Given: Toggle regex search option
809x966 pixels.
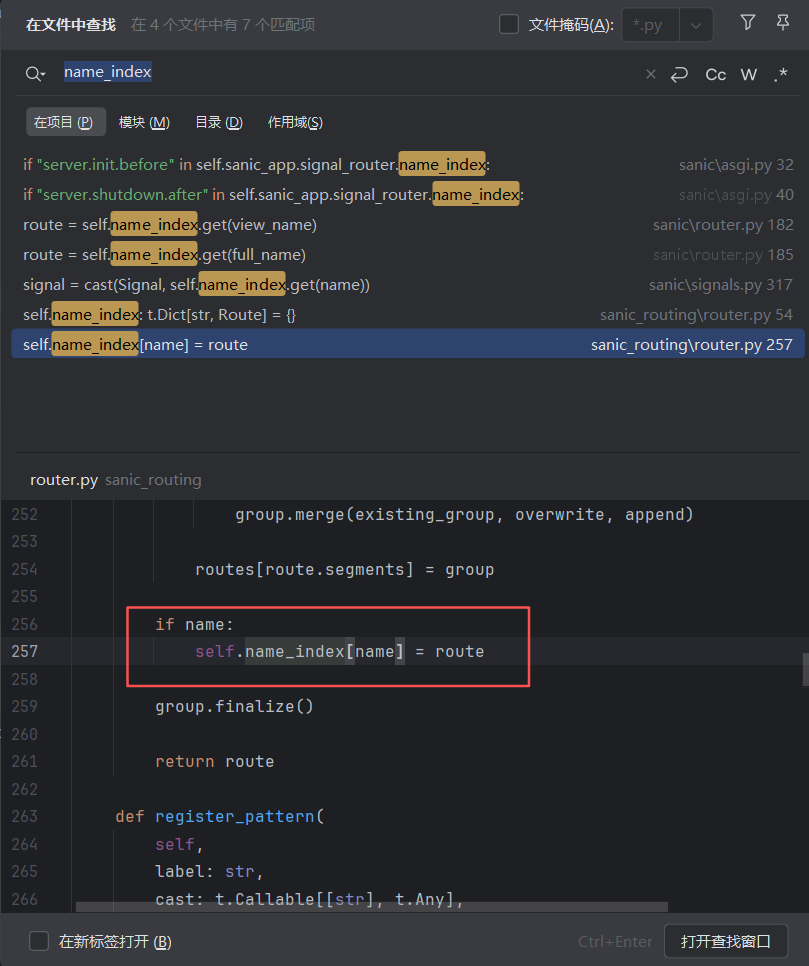Looking at the screenshot, I should 781,74.
